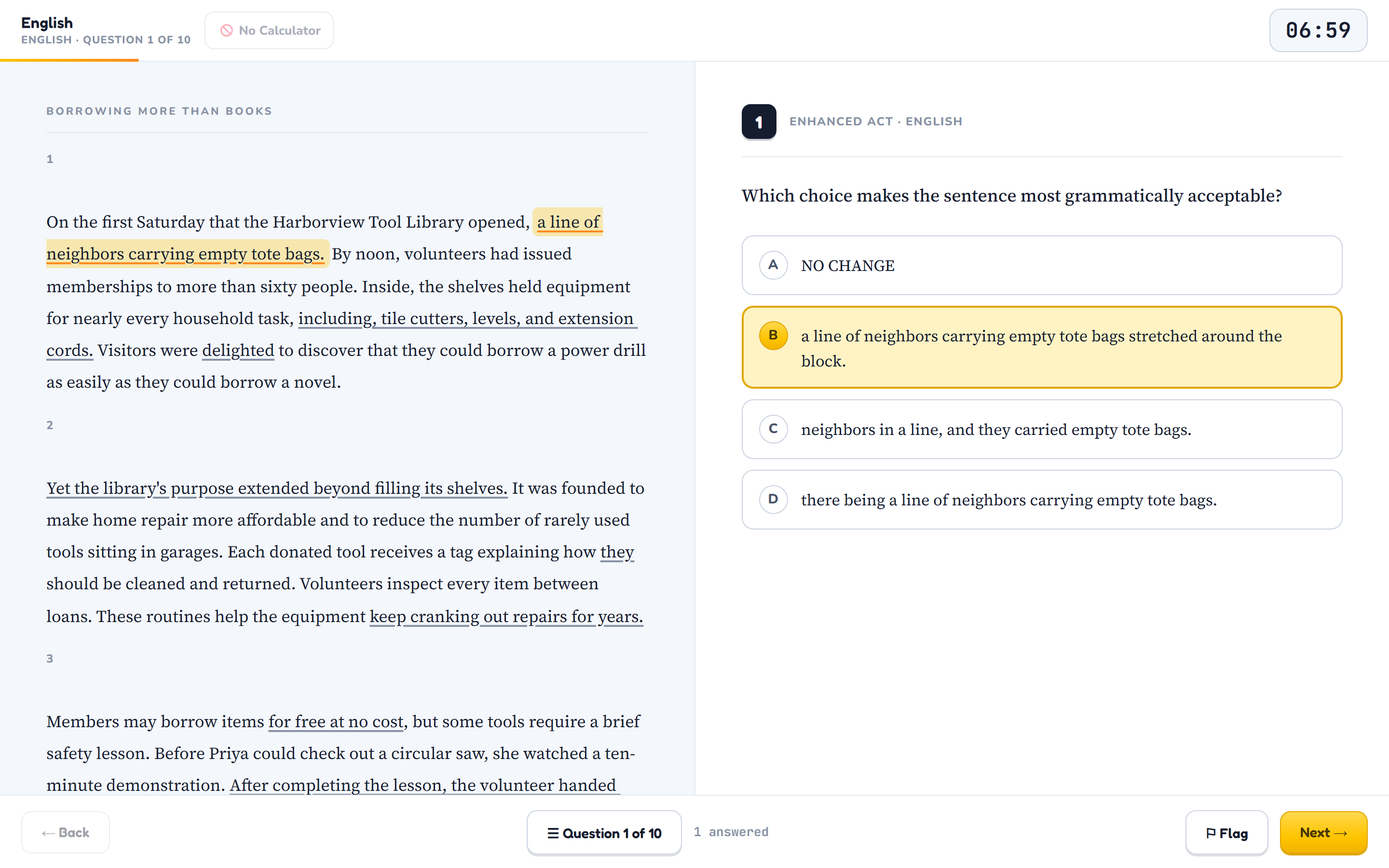The height and width of the screenshot is (868, 1389).
Task: Select answer circle D
Action: tap(773, 500)
